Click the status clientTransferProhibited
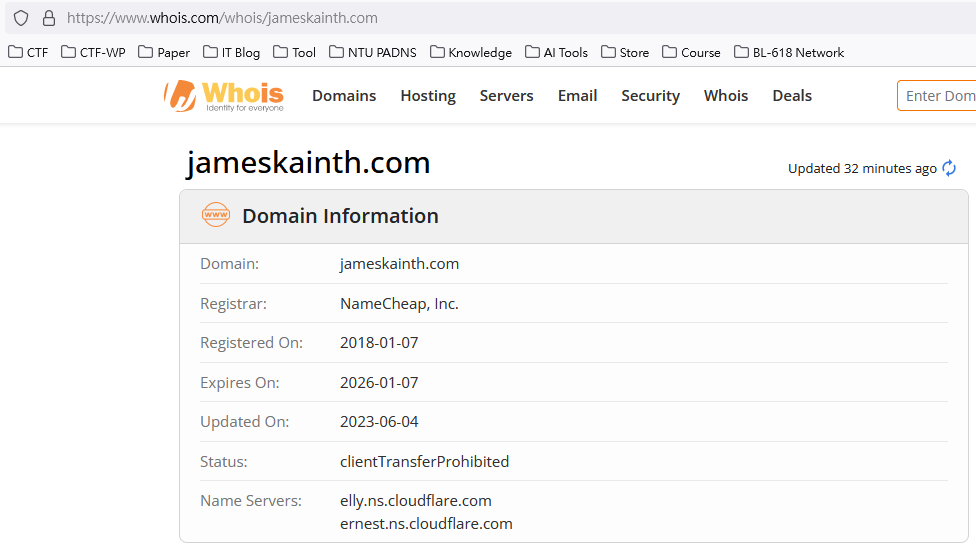 pyautogui.click(x=425, y=462)
